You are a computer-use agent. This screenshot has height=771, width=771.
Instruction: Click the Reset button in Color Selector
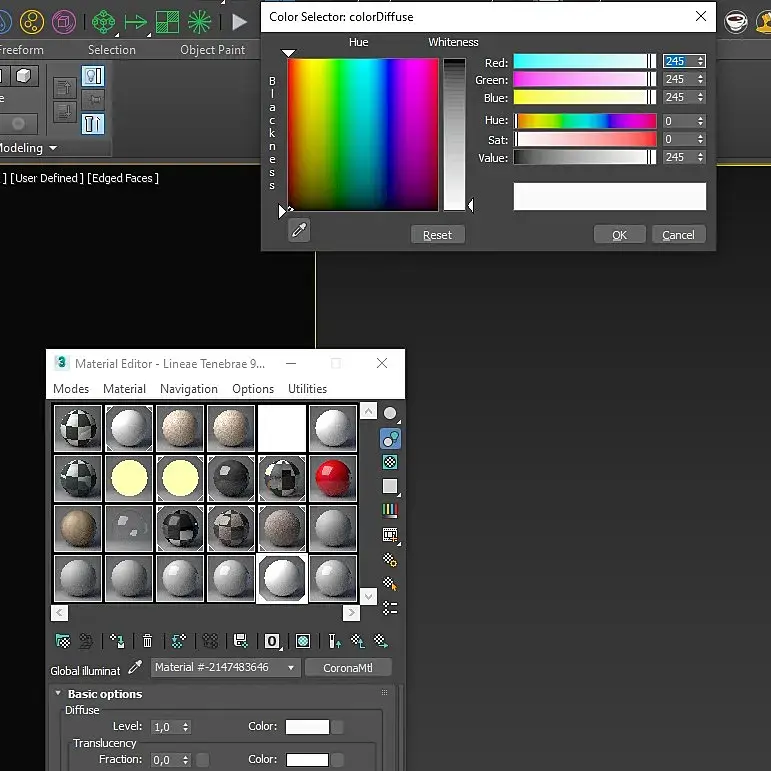click(438, 235)
